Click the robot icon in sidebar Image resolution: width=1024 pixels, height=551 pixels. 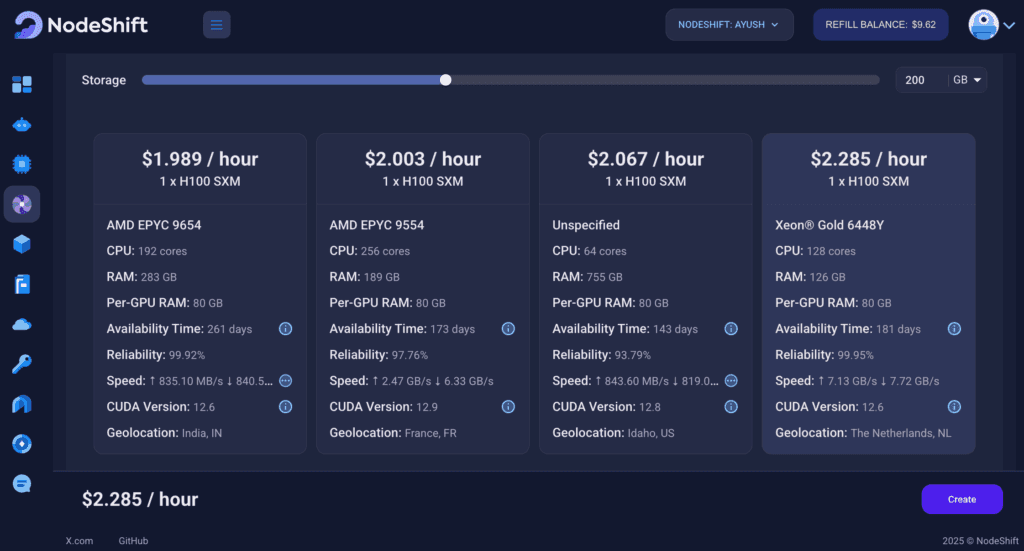[x=22, y=125]
